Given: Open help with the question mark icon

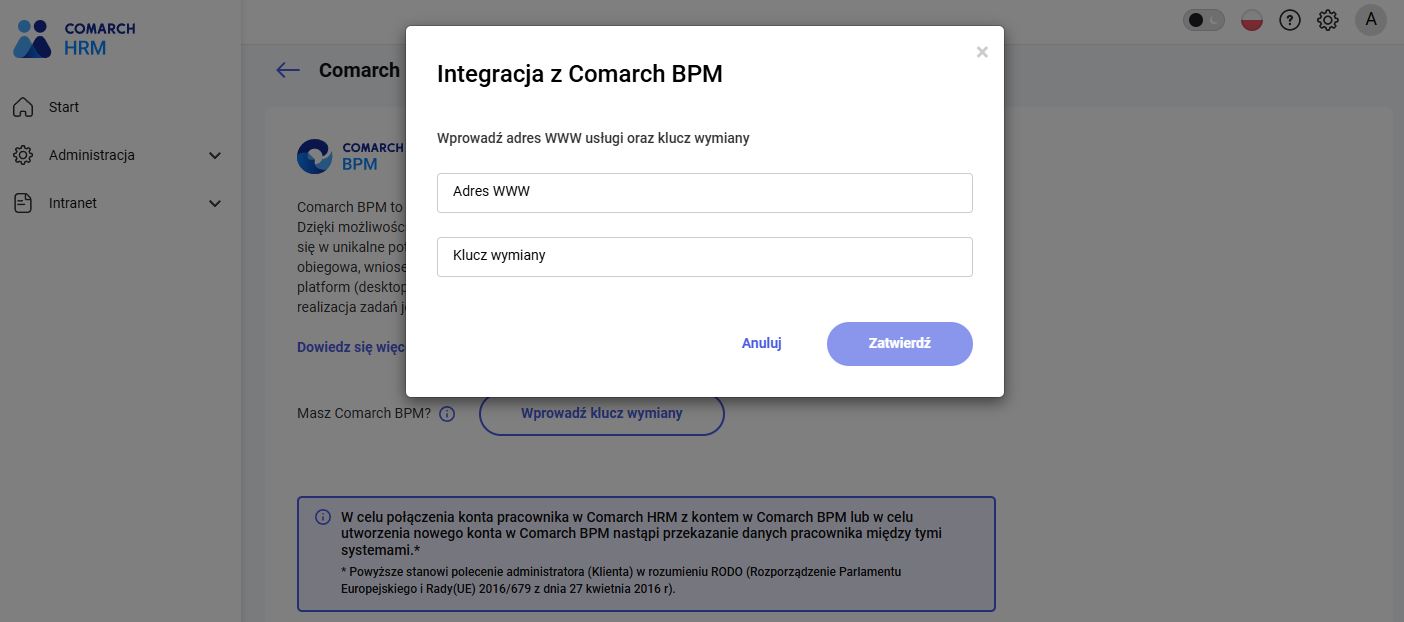Looking at the screenshot, I should point(1290,20).
